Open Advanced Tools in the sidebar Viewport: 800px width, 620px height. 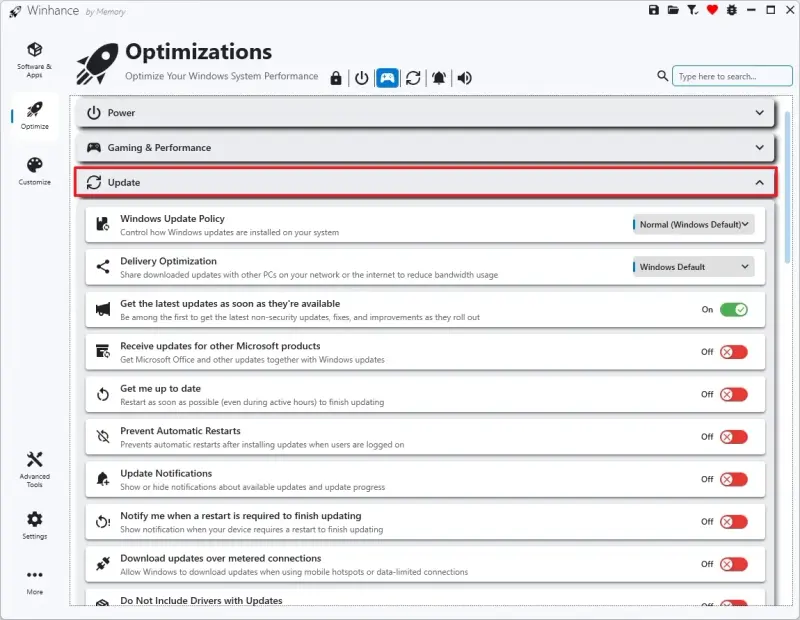coord(34,466)
